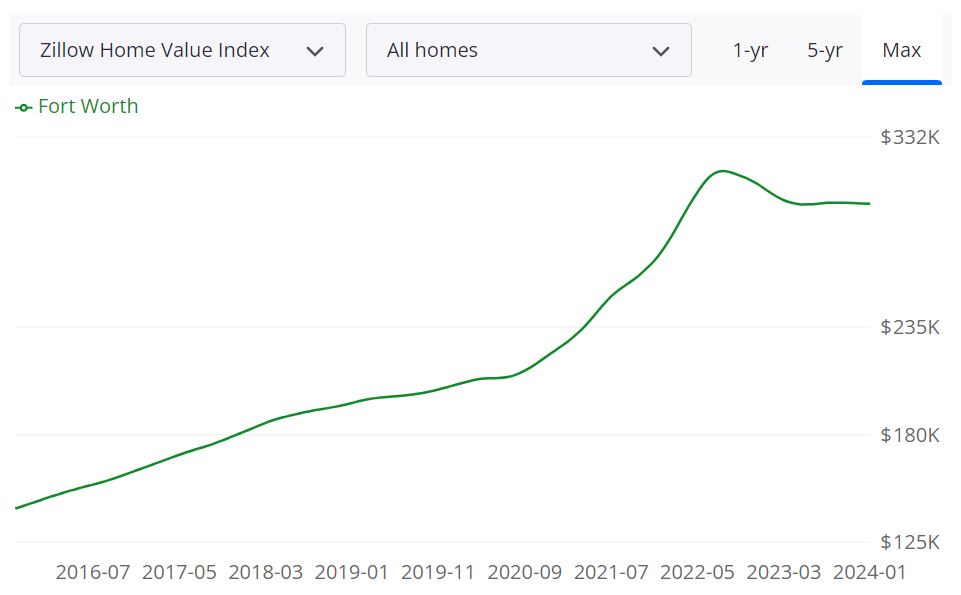The width and height of the screenshot is (961, 595).
Task: Switch to the 5-yr time range
Action: (824, 50)
